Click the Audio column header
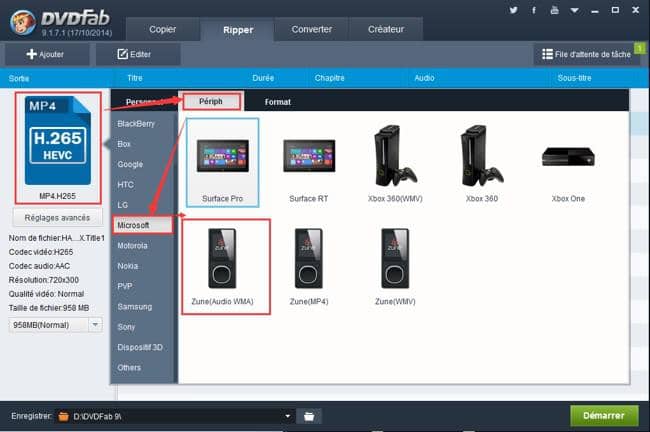This screenshot has height=432, width=650. pyautogui.click(x=424, y=78)
